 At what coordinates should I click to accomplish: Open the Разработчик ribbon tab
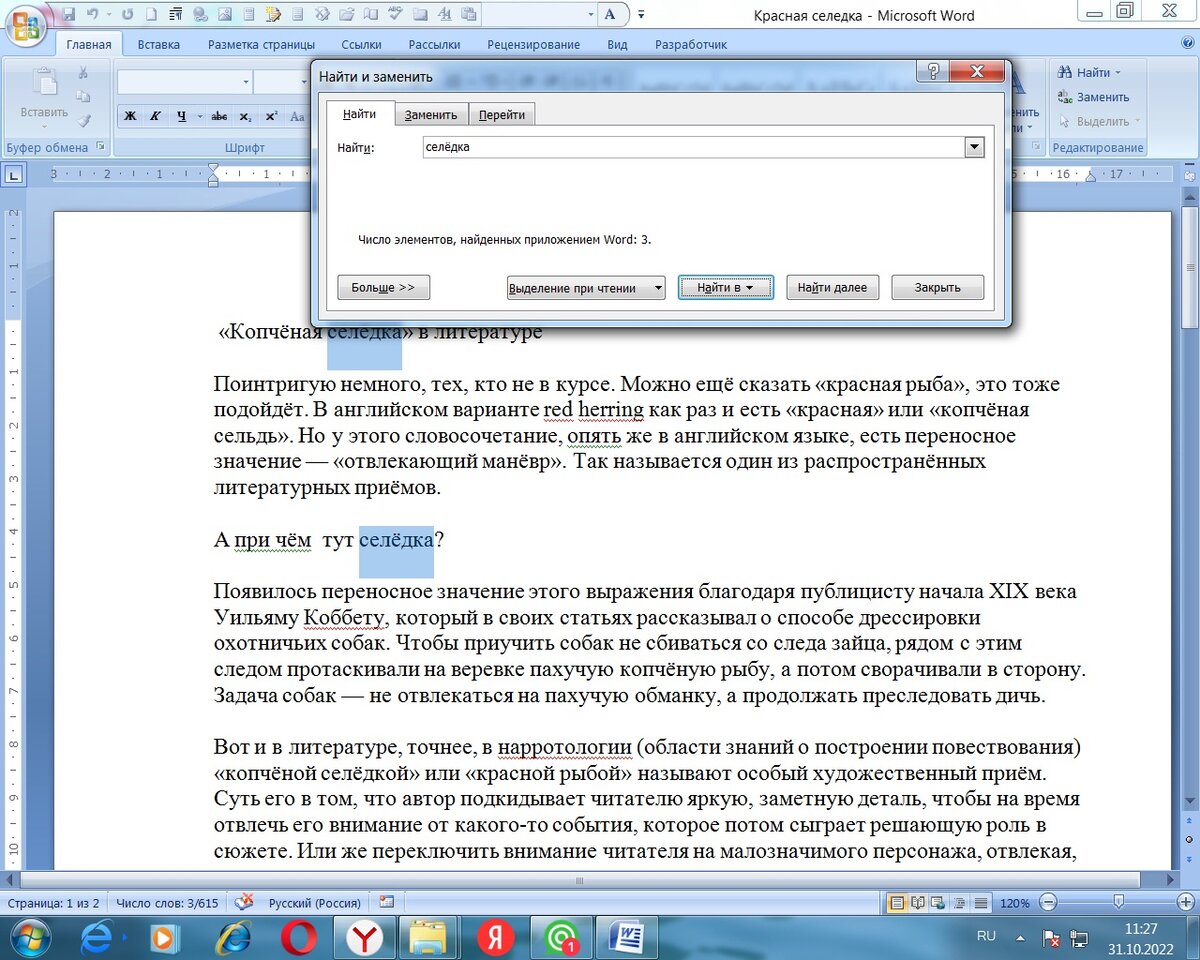pyautogui.click(x=691, y=45)
